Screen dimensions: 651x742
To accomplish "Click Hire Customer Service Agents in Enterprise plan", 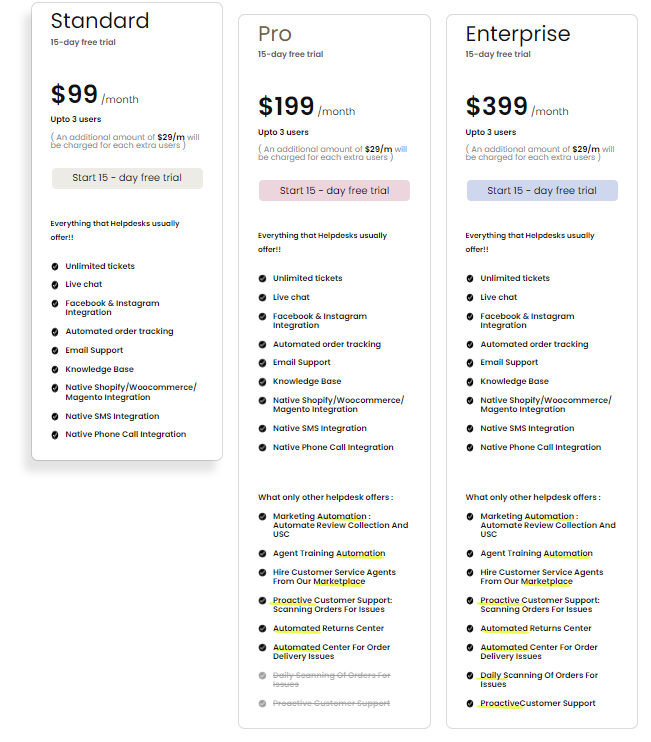I will click(x=542, y=577).
